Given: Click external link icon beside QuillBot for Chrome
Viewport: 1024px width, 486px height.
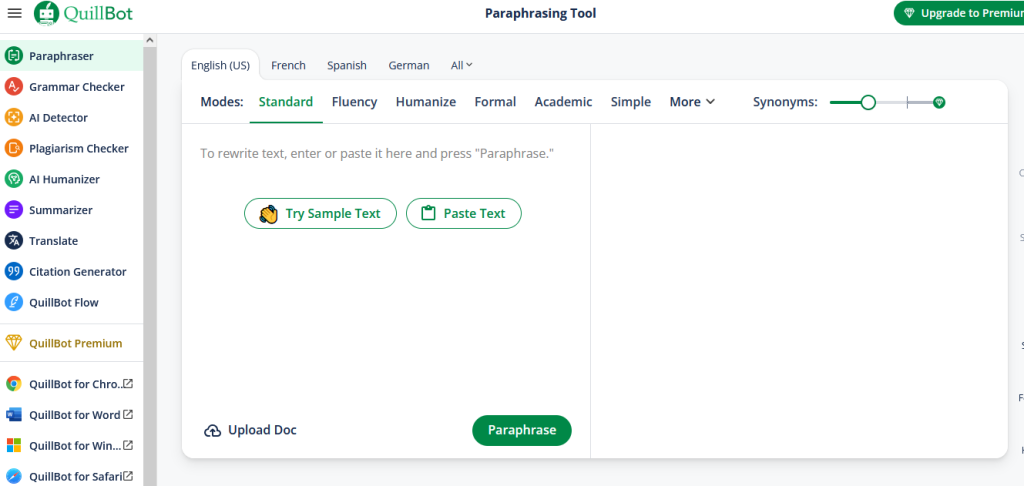Looking at the screenshot, I should (129, 383).
